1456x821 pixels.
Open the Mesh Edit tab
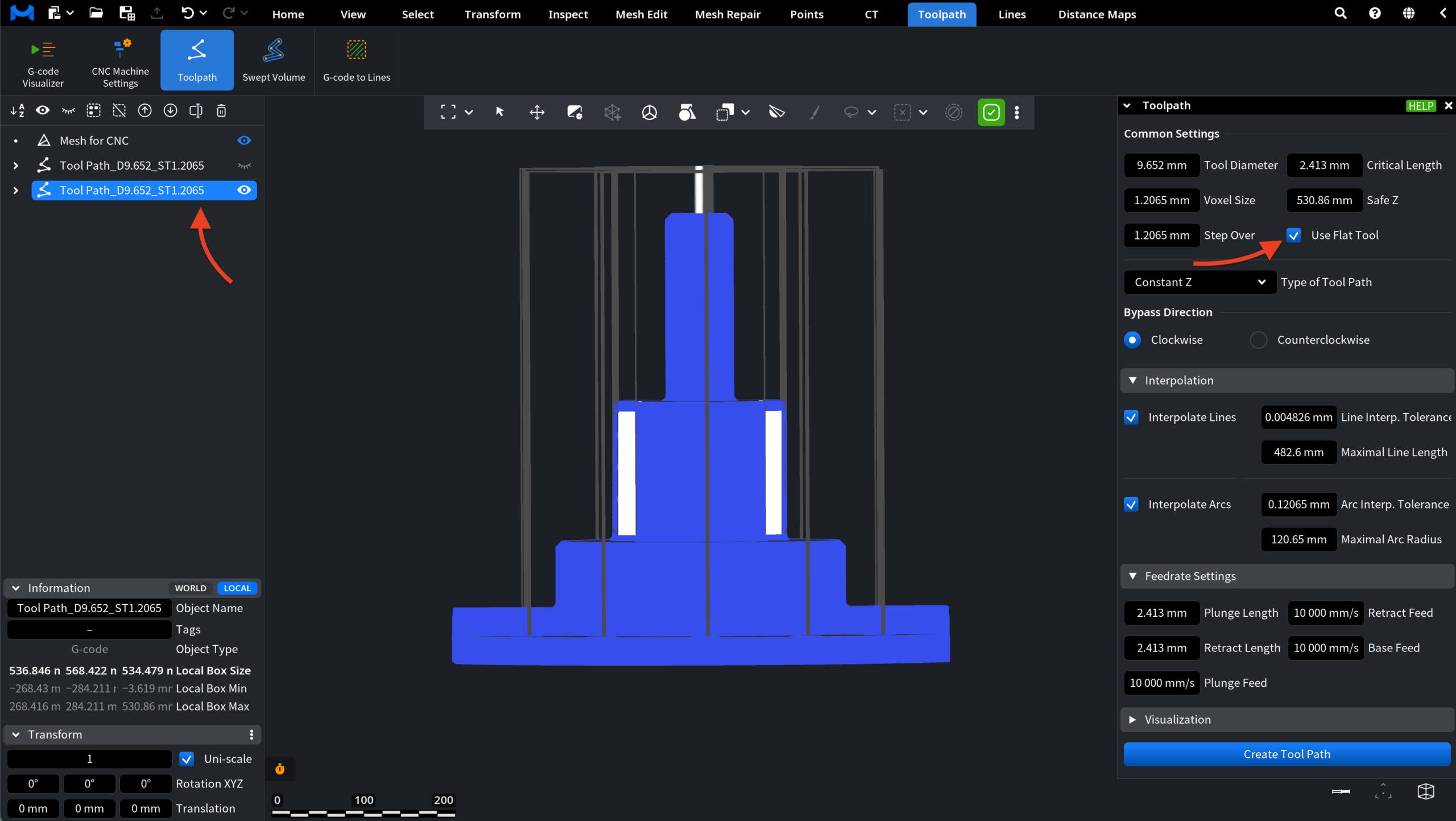pos(641,14)
